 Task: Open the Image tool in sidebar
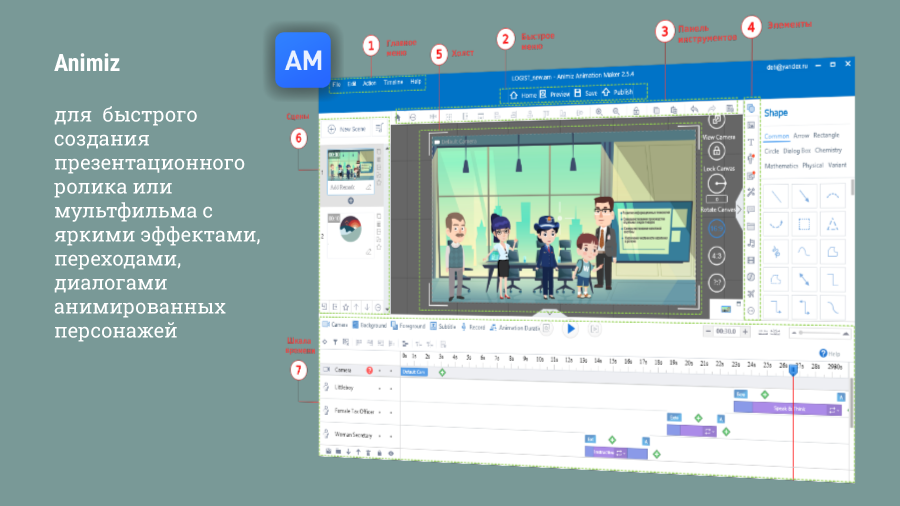[x=751, y=125]
